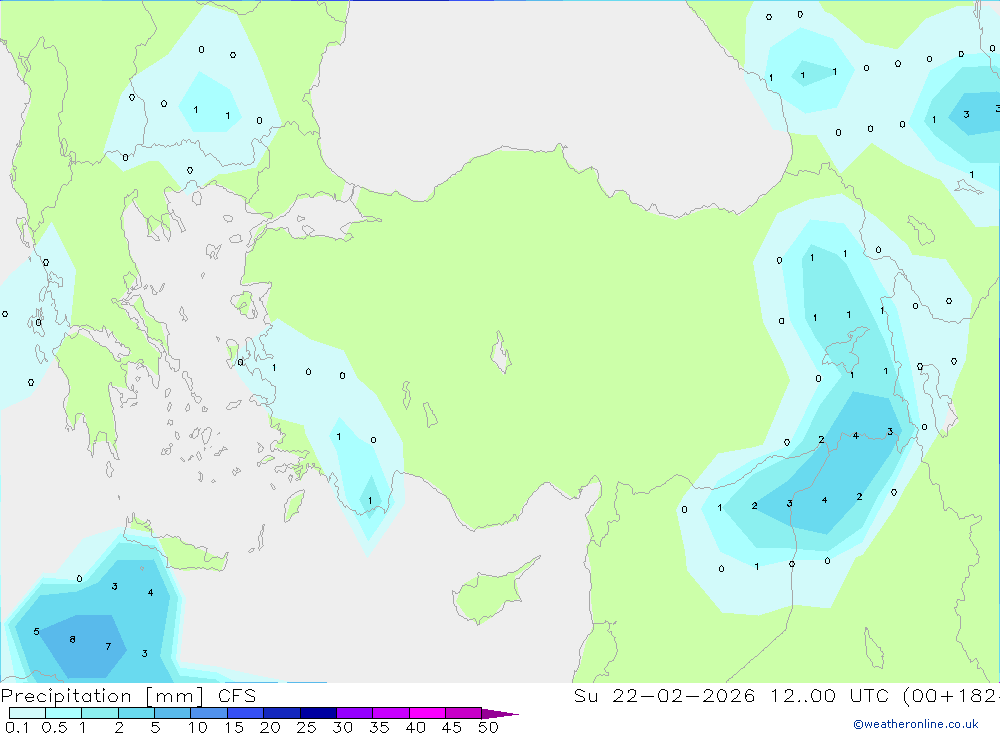Viewport: 1000px width, 733px height.
Task: Click the 'Su 22-02-2026' date text
Action: [x=665, y=695]
